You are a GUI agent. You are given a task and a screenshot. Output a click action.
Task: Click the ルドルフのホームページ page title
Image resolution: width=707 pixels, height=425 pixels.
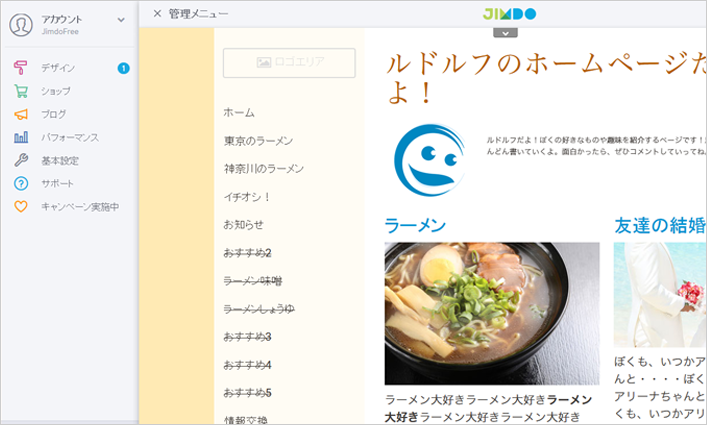pyautogui.click(x=546, y=78)
